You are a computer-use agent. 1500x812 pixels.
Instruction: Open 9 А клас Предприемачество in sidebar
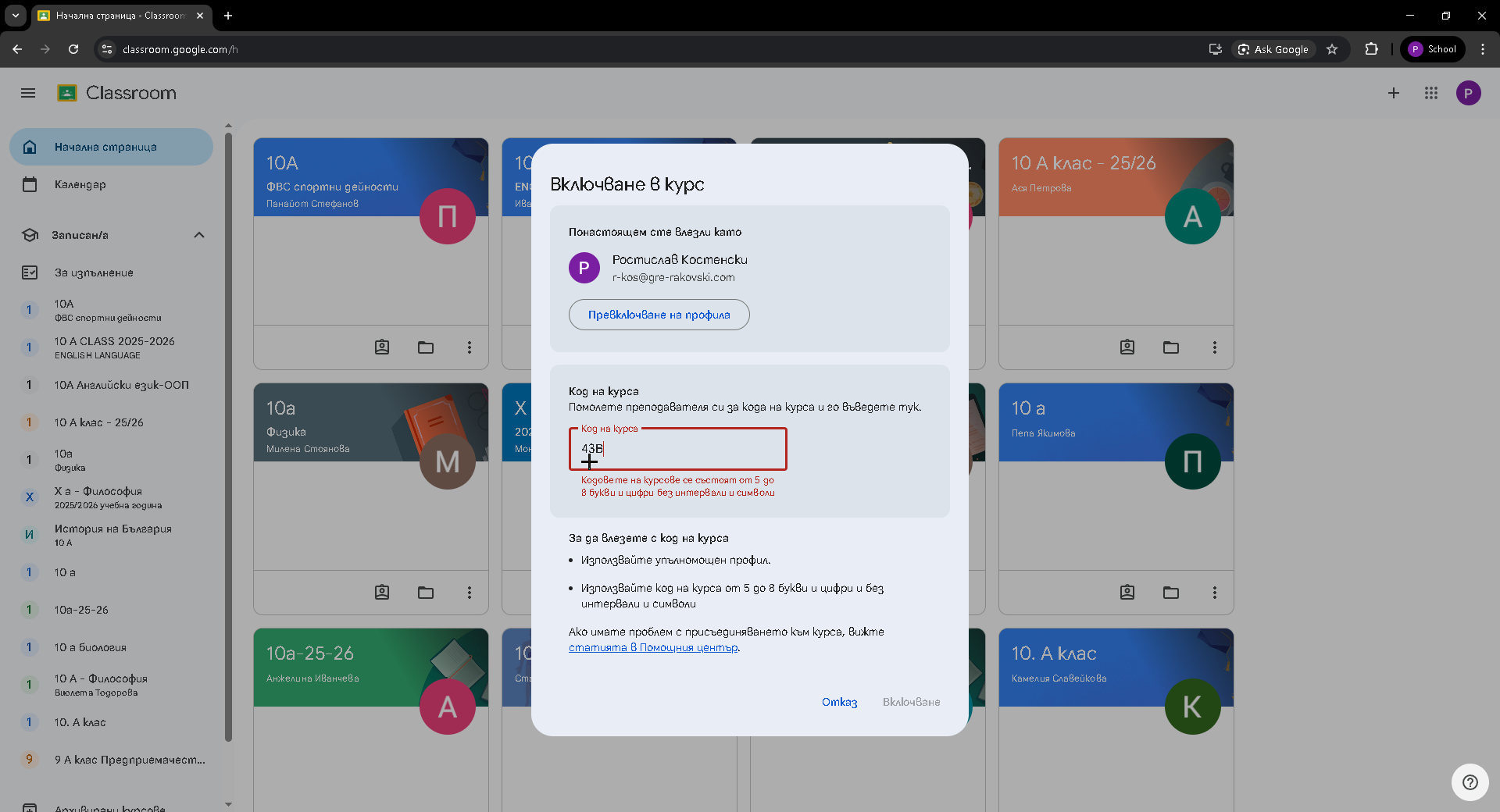[x=111, y=760]
